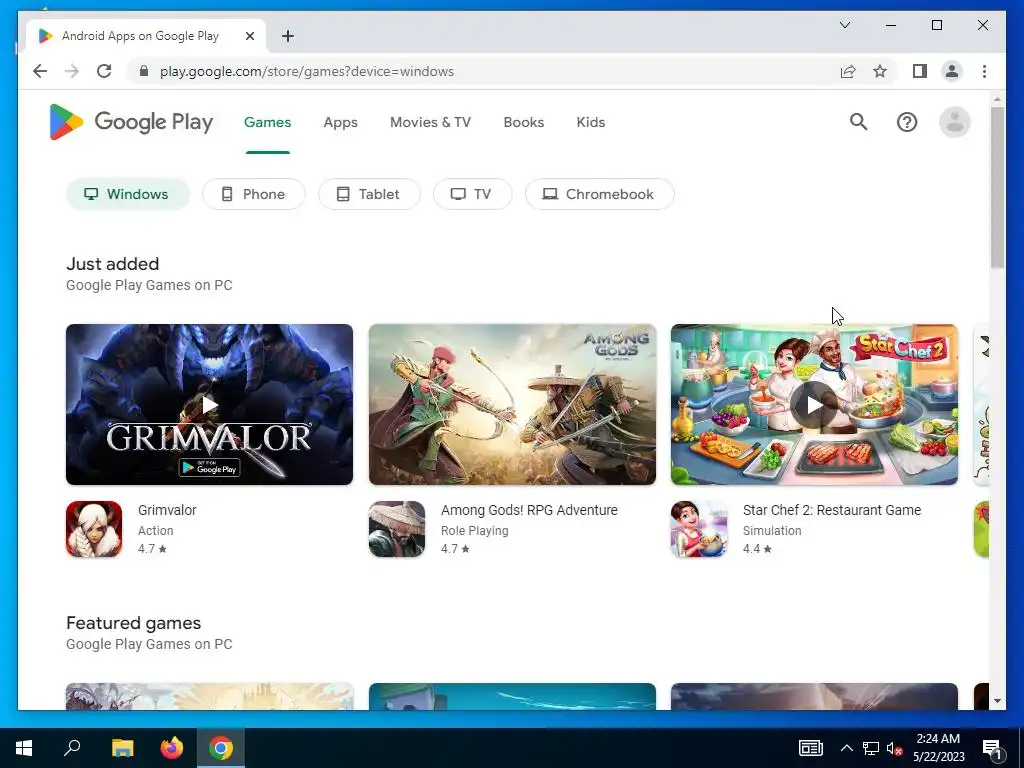Image resolution: width=1024 pixels, height=768 pixels.
Task: Open the Grimvalor app icon
Action: click(94, 529)
